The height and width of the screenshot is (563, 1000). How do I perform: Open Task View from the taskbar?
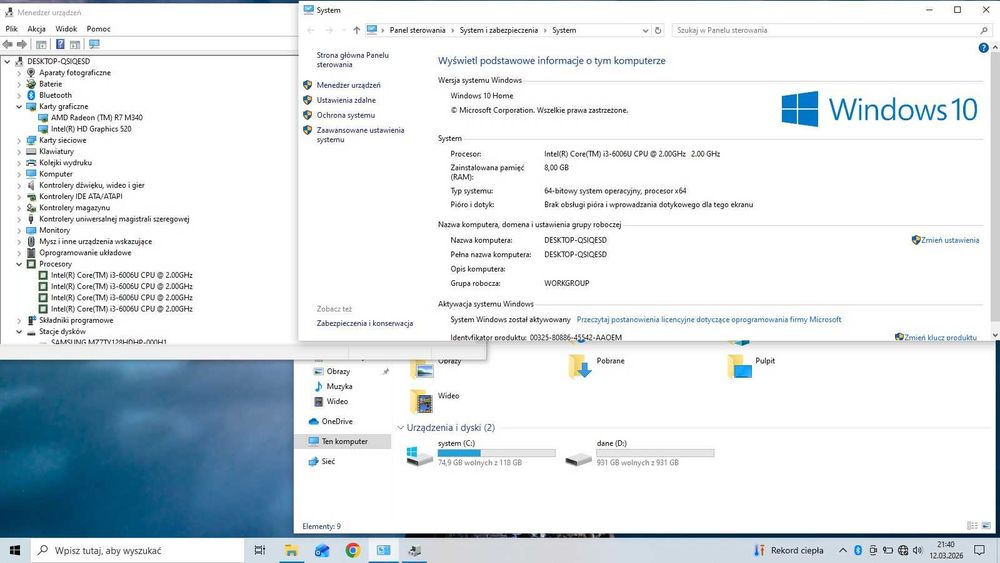point(260,550)
